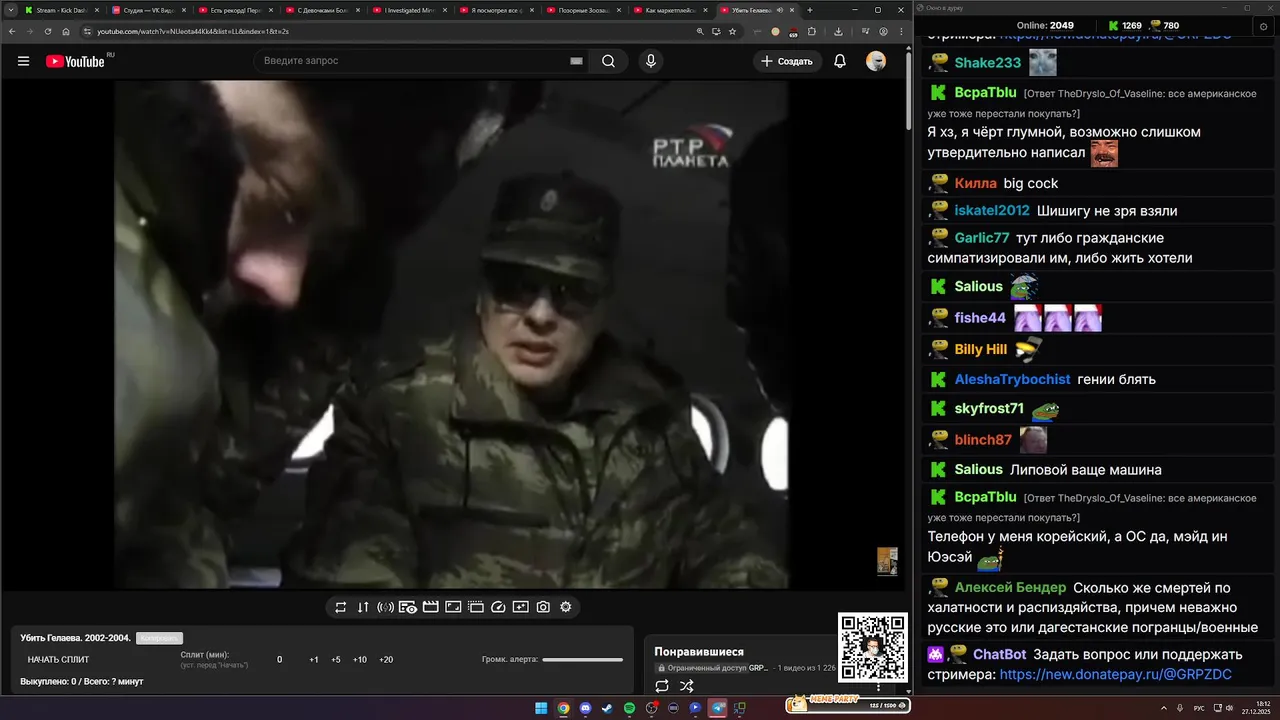Click the clapperboard icon in player toolbar
The height and width of the screenshot is (720, 1280).
431,607
